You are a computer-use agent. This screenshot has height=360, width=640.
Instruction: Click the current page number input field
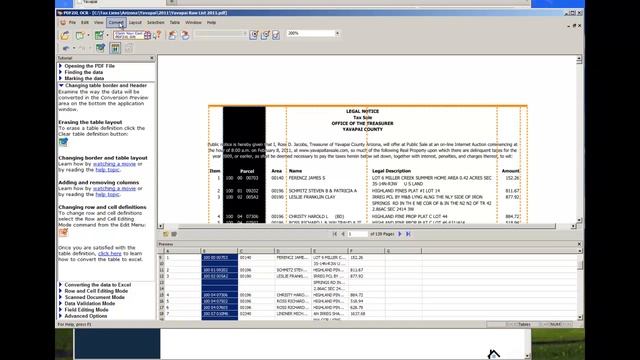click(358, 234)
